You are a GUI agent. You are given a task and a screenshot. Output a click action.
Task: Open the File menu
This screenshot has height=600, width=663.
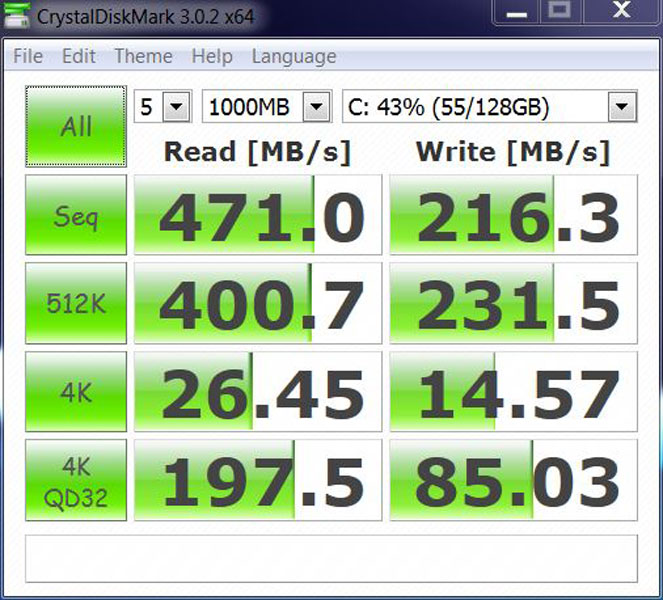click(28, 56)
